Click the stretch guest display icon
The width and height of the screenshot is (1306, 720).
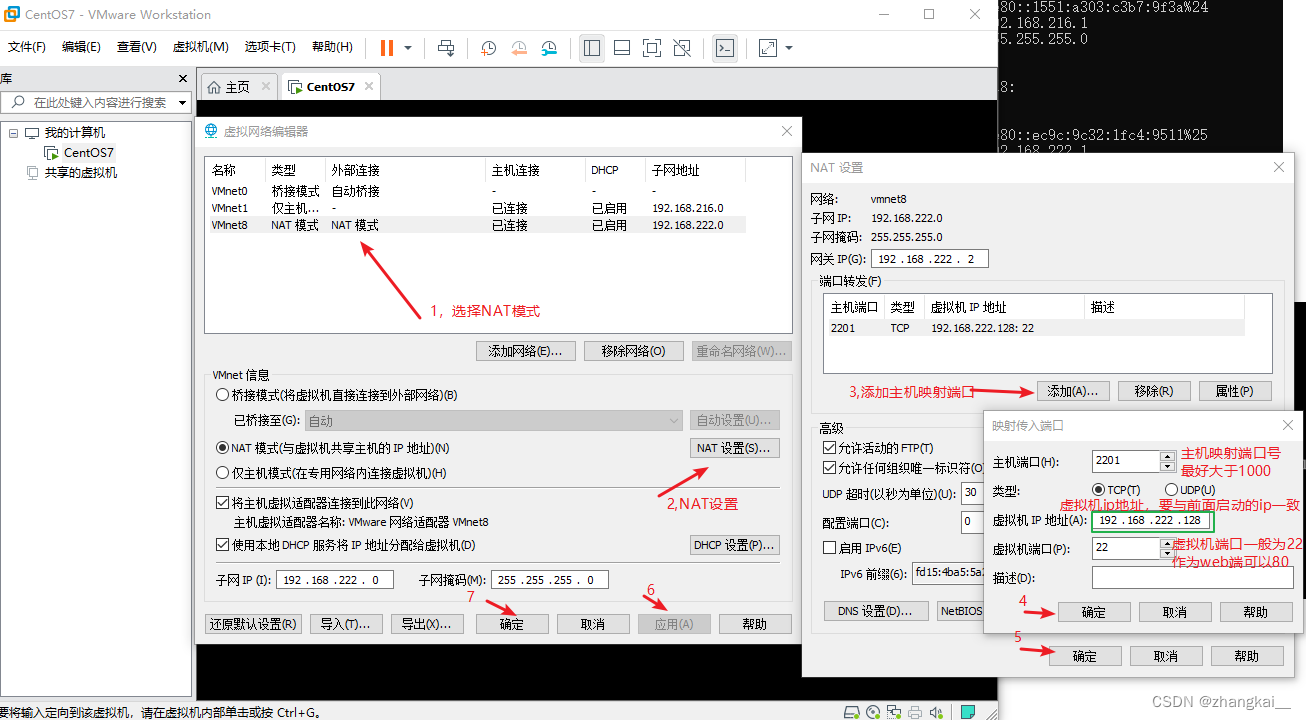pos(768,47)
